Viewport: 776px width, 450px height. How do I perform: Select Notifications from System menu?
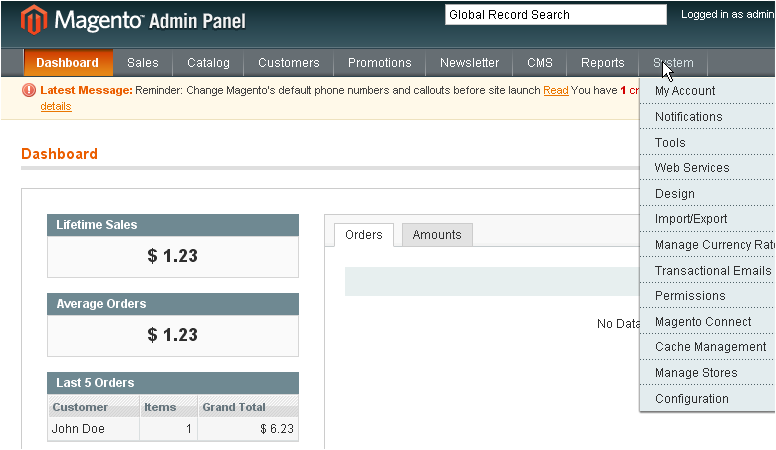tap(707, 117)
